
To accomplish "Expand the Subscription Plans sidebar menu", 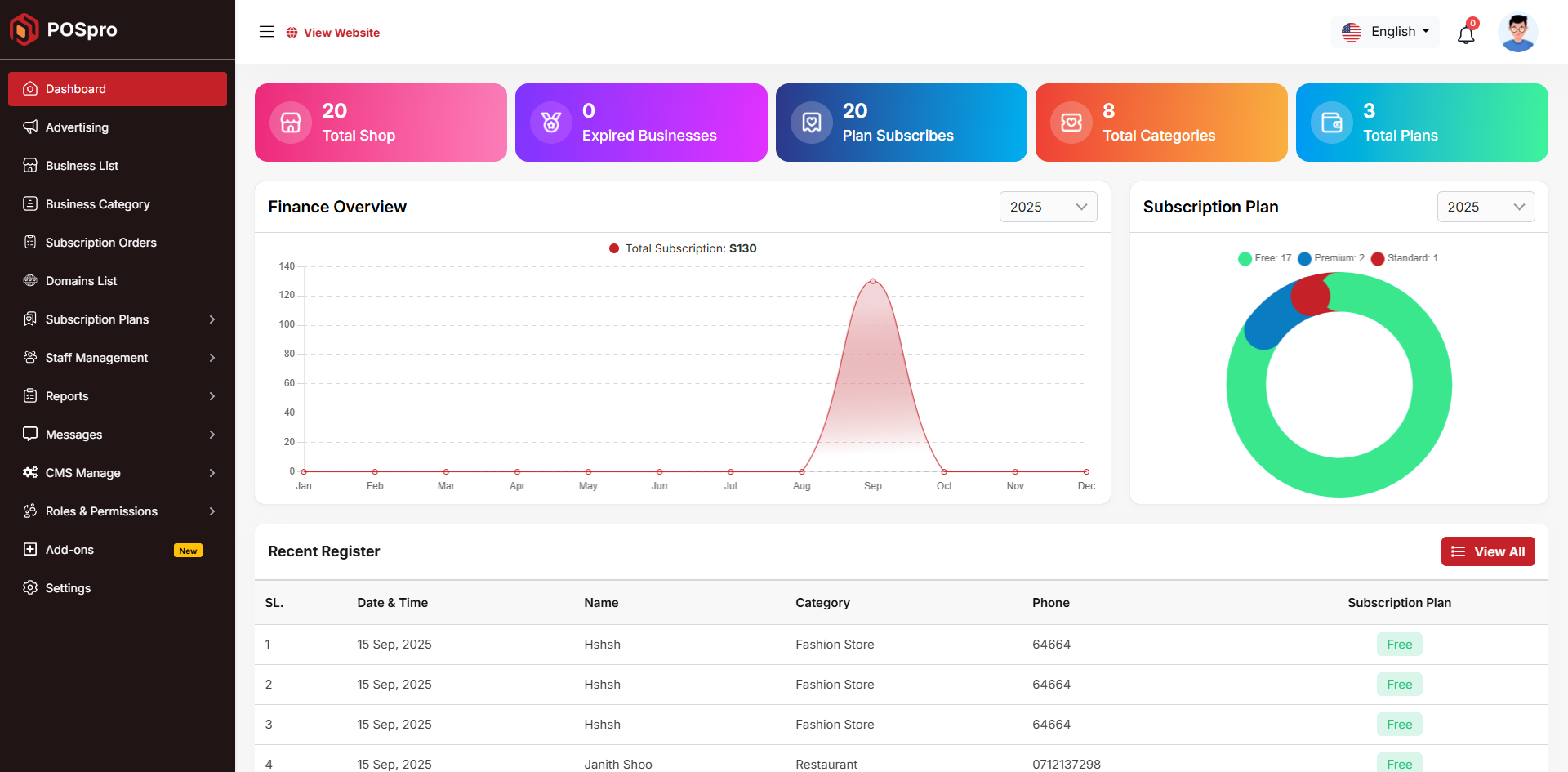I will coord(118,319).
